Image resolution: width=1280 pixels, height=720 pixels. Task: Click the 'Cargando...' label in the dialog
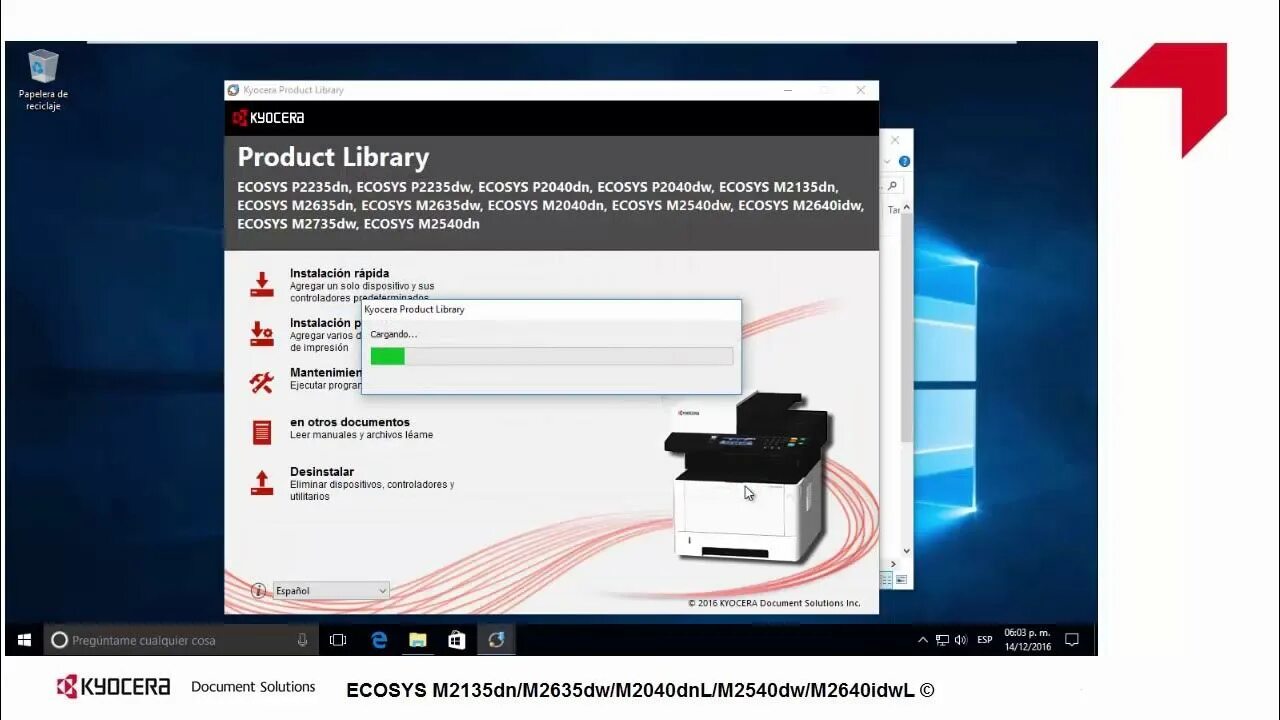pyautogui.click(x=393, y=334)
